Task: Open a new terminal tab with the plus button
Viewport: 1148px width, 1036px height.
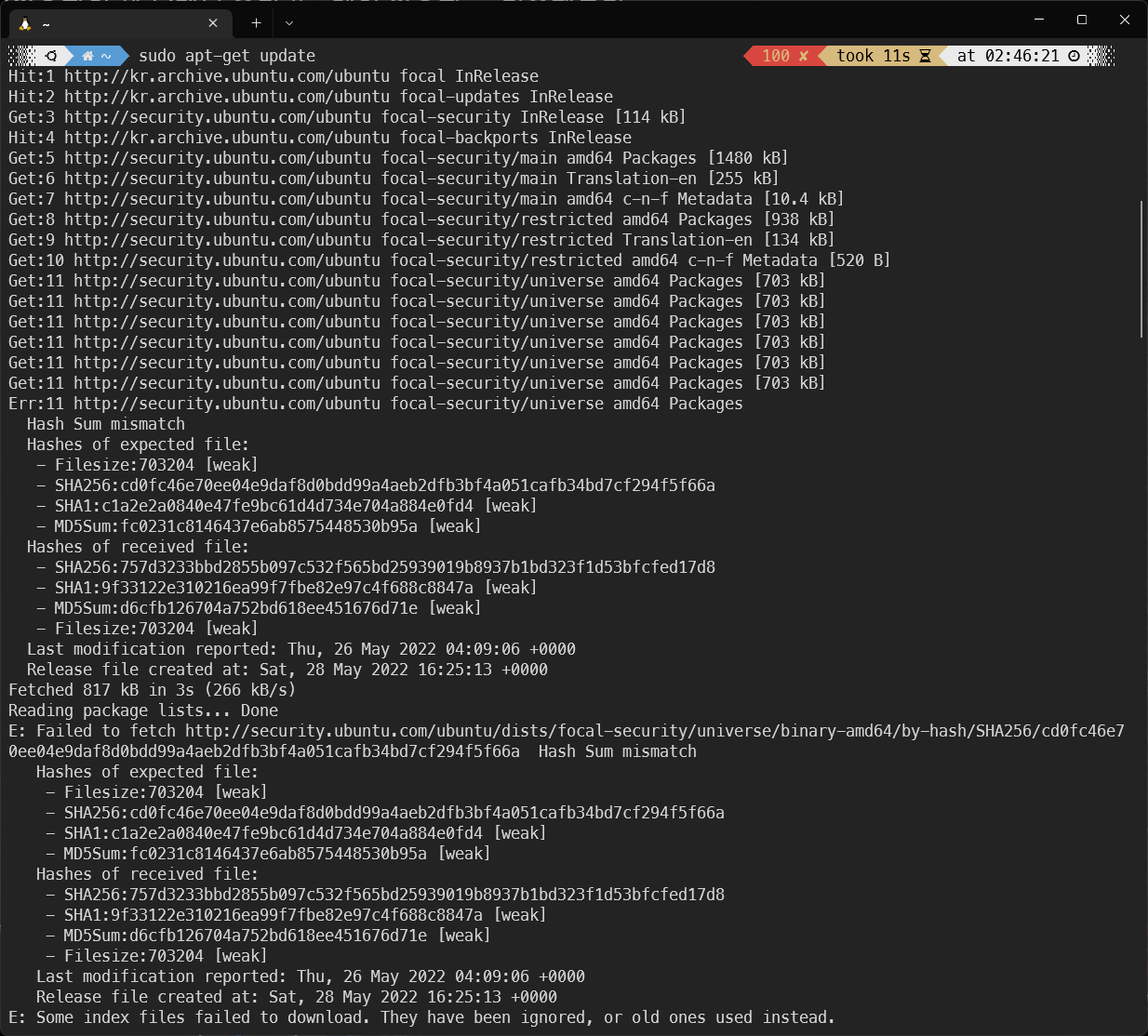Action: point(256,22)
